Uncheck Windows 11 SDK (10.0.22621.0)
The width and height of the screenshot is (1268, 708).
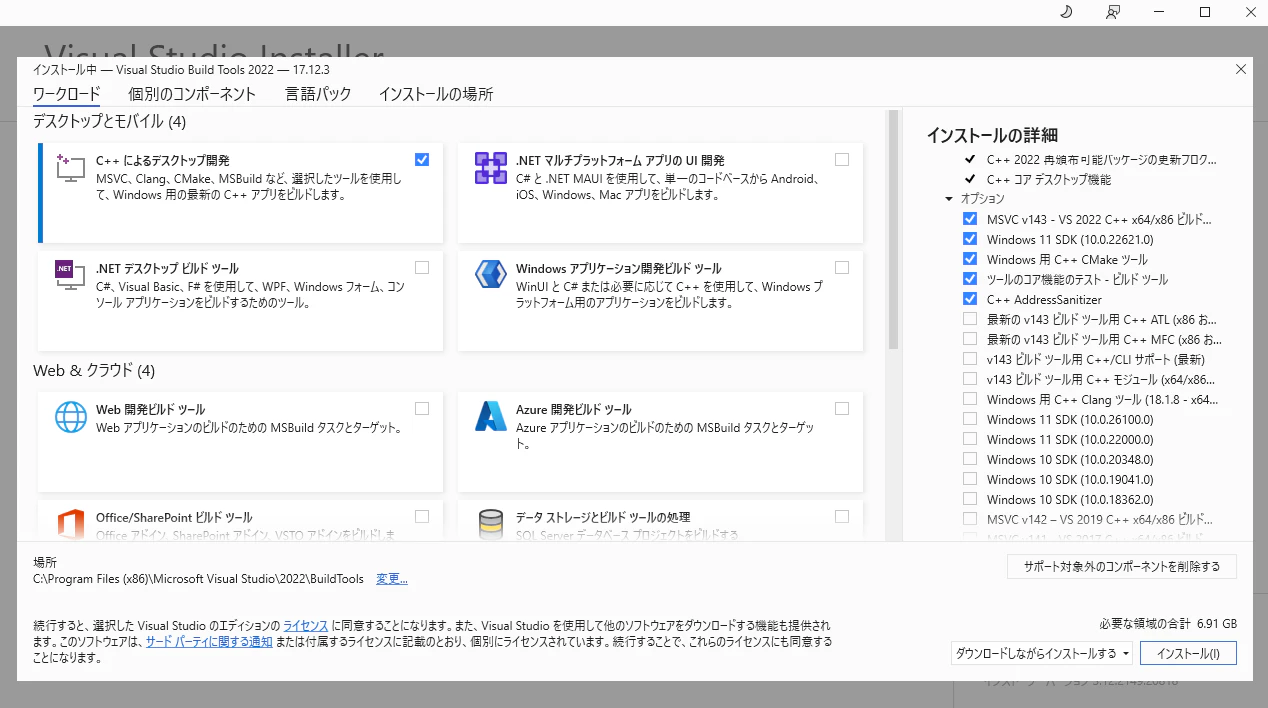pos(970,239)
